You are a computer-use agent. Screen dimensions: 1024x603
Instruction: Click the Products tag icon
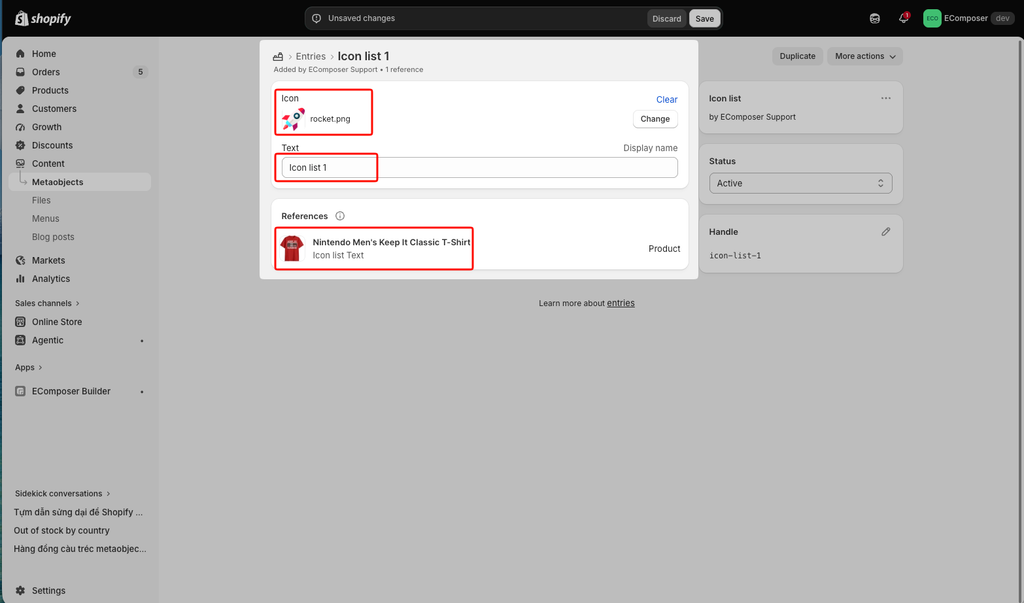tap(20, 90)
